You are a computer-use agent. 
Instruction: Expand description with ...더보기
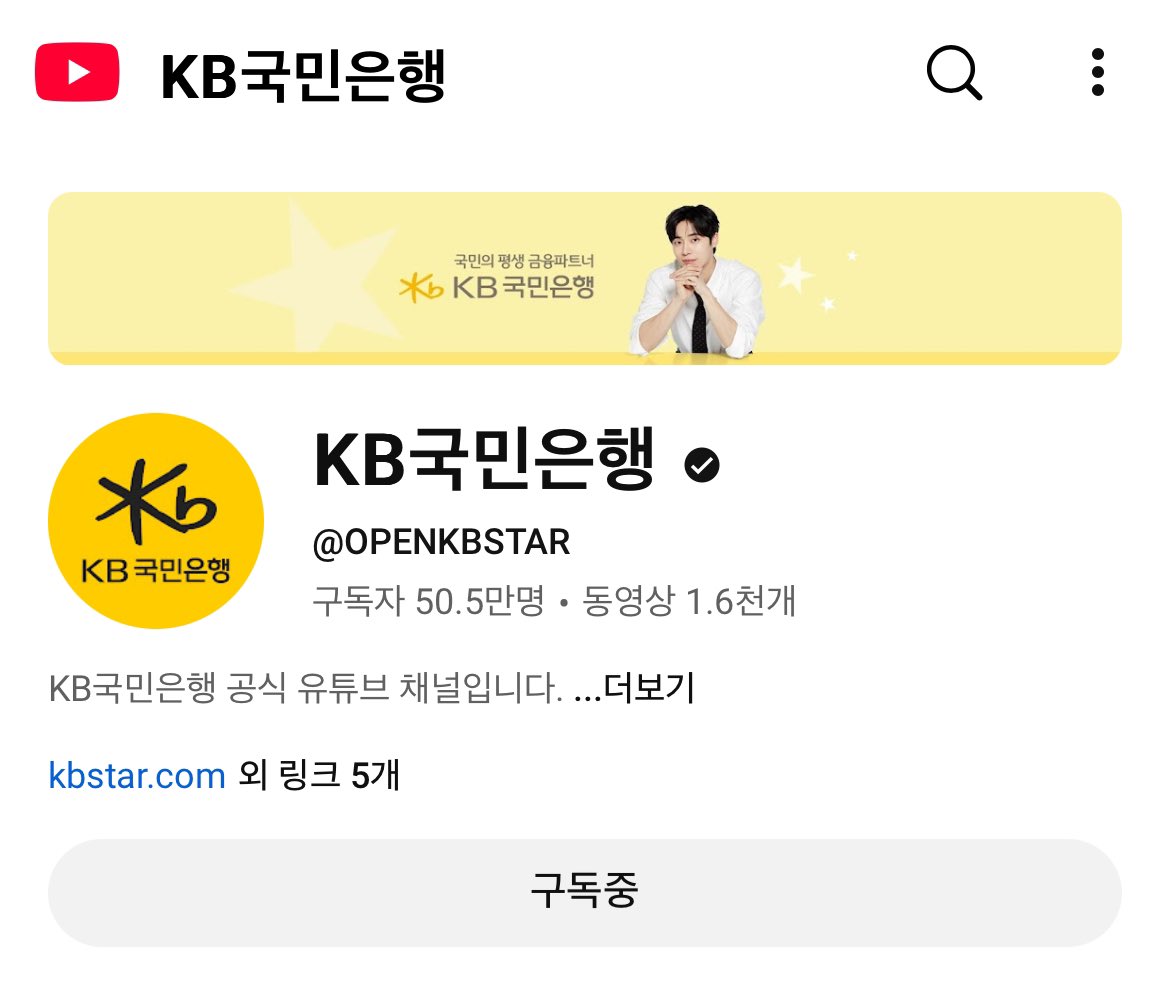[x=634, y=688]
